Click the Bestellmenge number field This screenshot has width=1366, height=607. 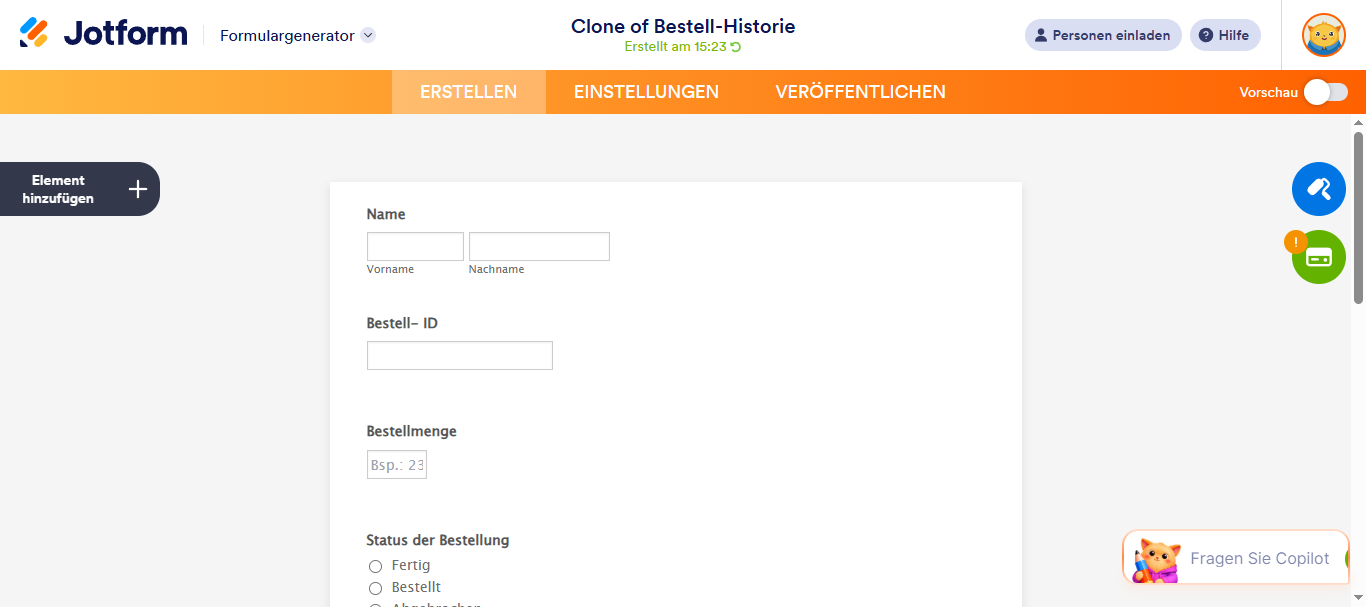pyautogui.click(x=397, y=465)
